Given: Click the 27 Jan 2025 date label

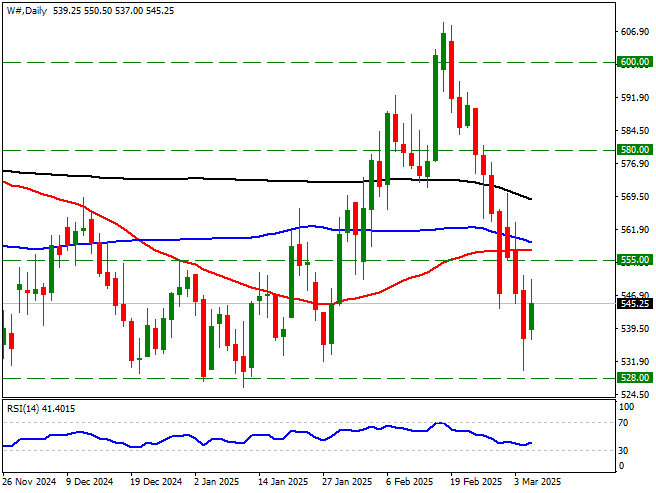Looking at the screenshot, I should (x=347, y=482).
